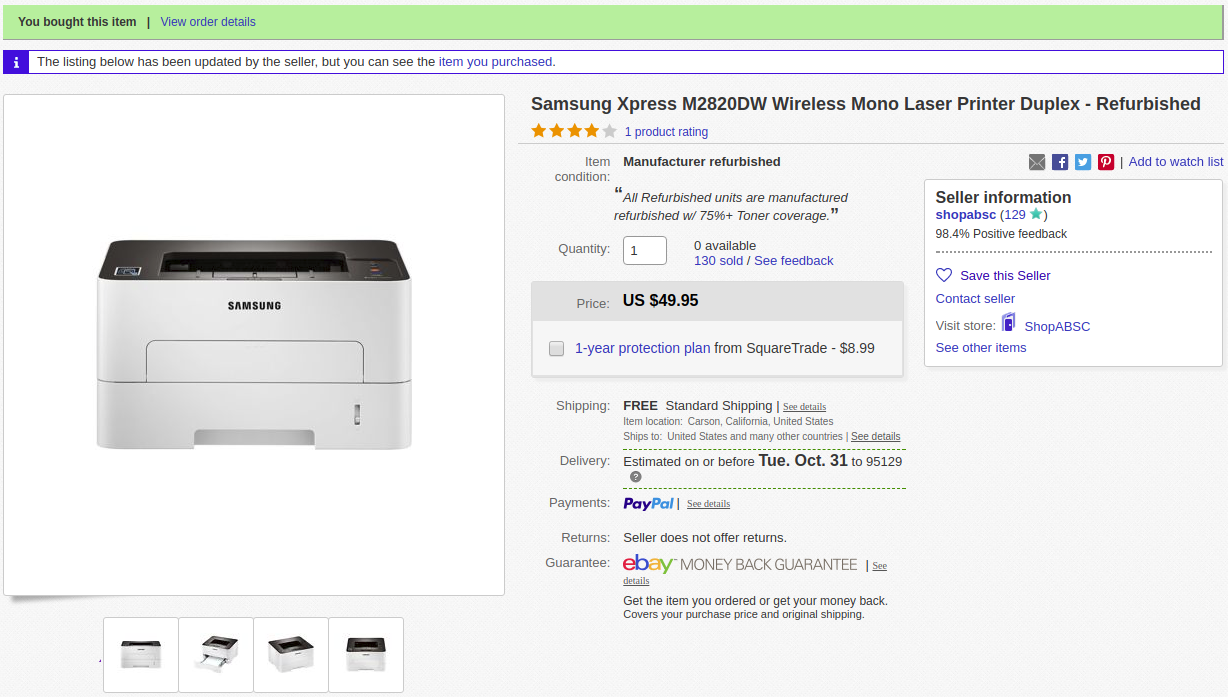Viewport: 1228px width, 697px height.
Task: Select third thumbnail showing printer top angle
Action: click(291, 654)
